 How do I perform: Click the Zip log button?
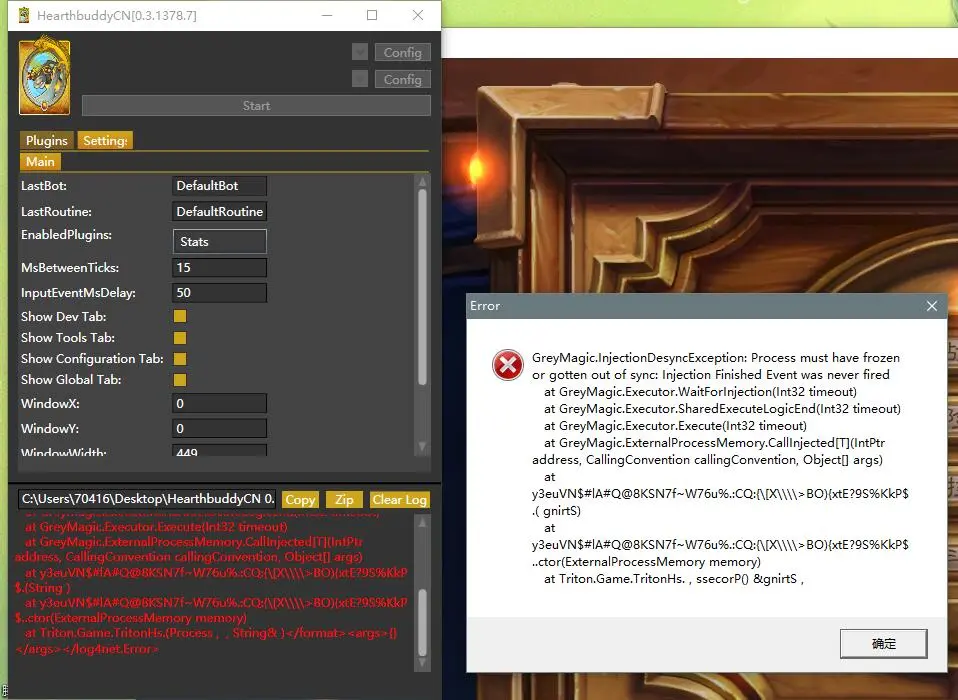coord(344,499)
